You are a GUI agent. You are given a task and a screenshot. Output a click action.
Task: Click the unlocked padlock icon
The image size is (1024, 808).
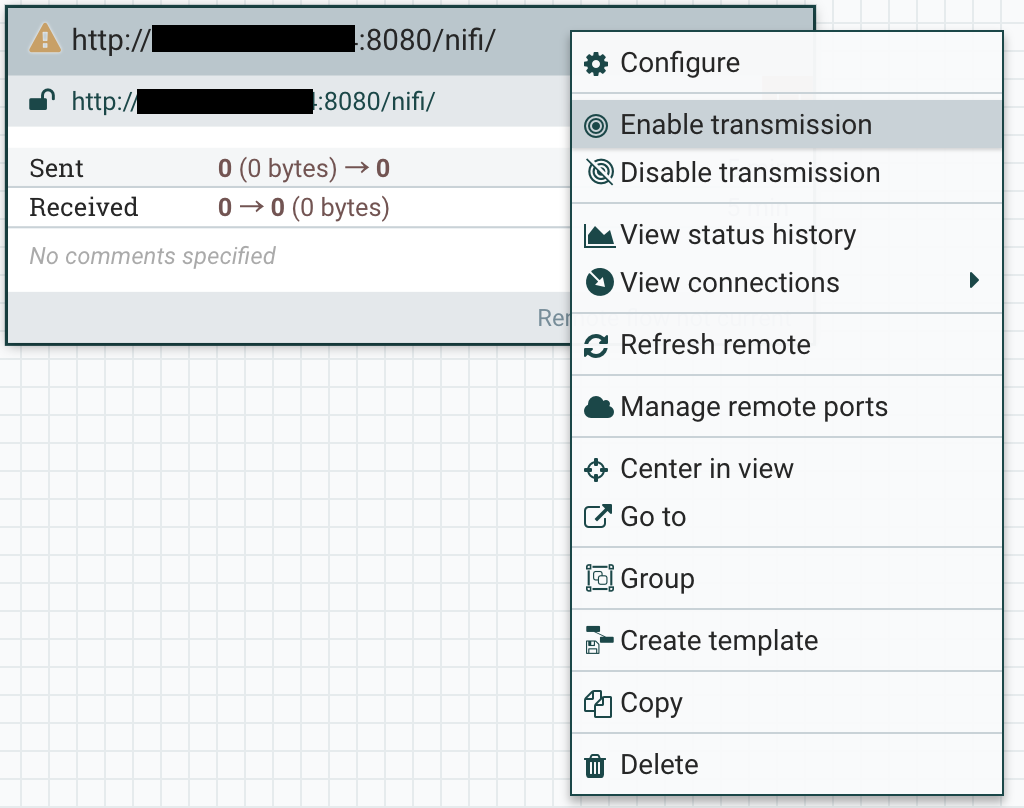click(42, 101)
